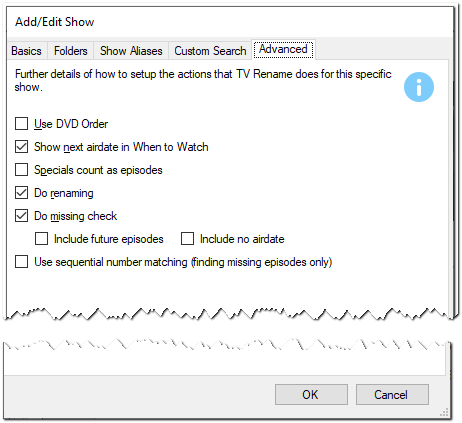Confirm changes with the OK button

point(311,395)
